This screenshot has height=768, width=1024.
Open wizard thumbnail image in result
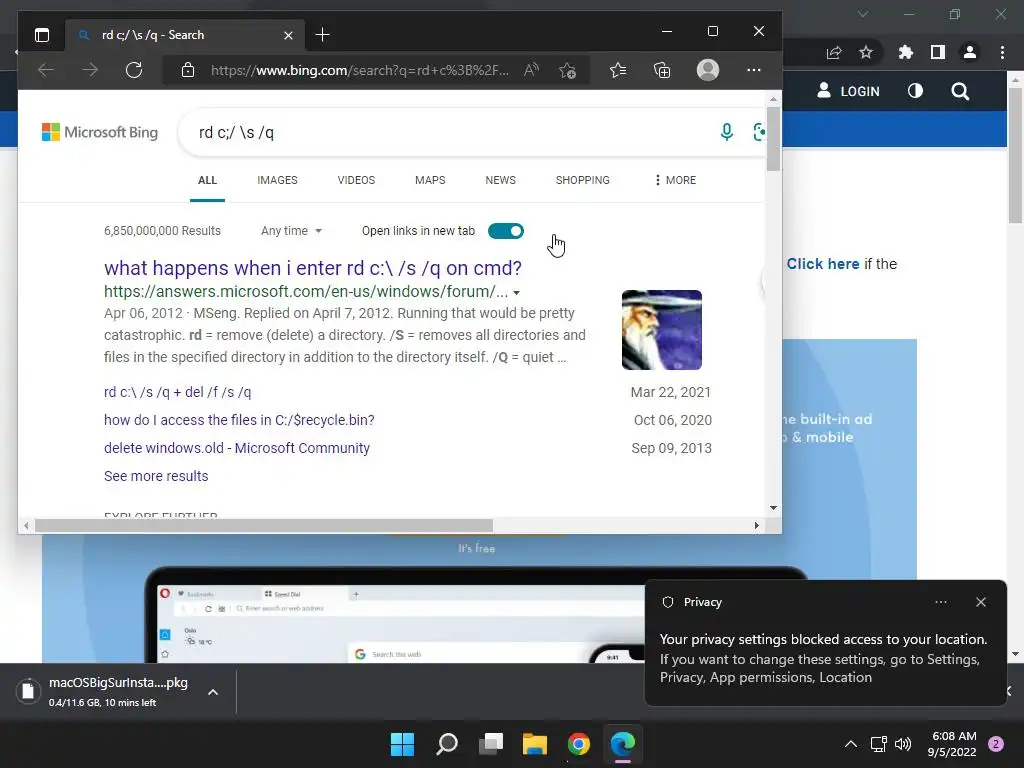click(662, 330)
